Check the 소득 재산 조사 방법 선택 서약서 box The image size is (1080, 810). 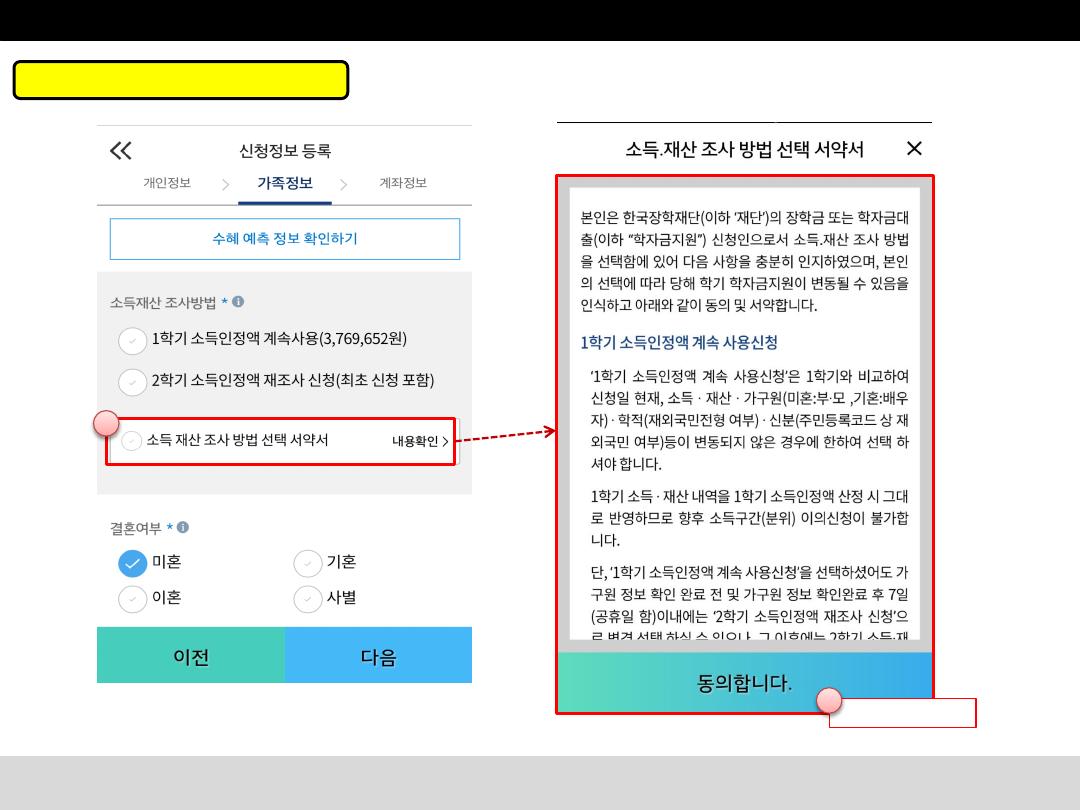click(132, 441)
